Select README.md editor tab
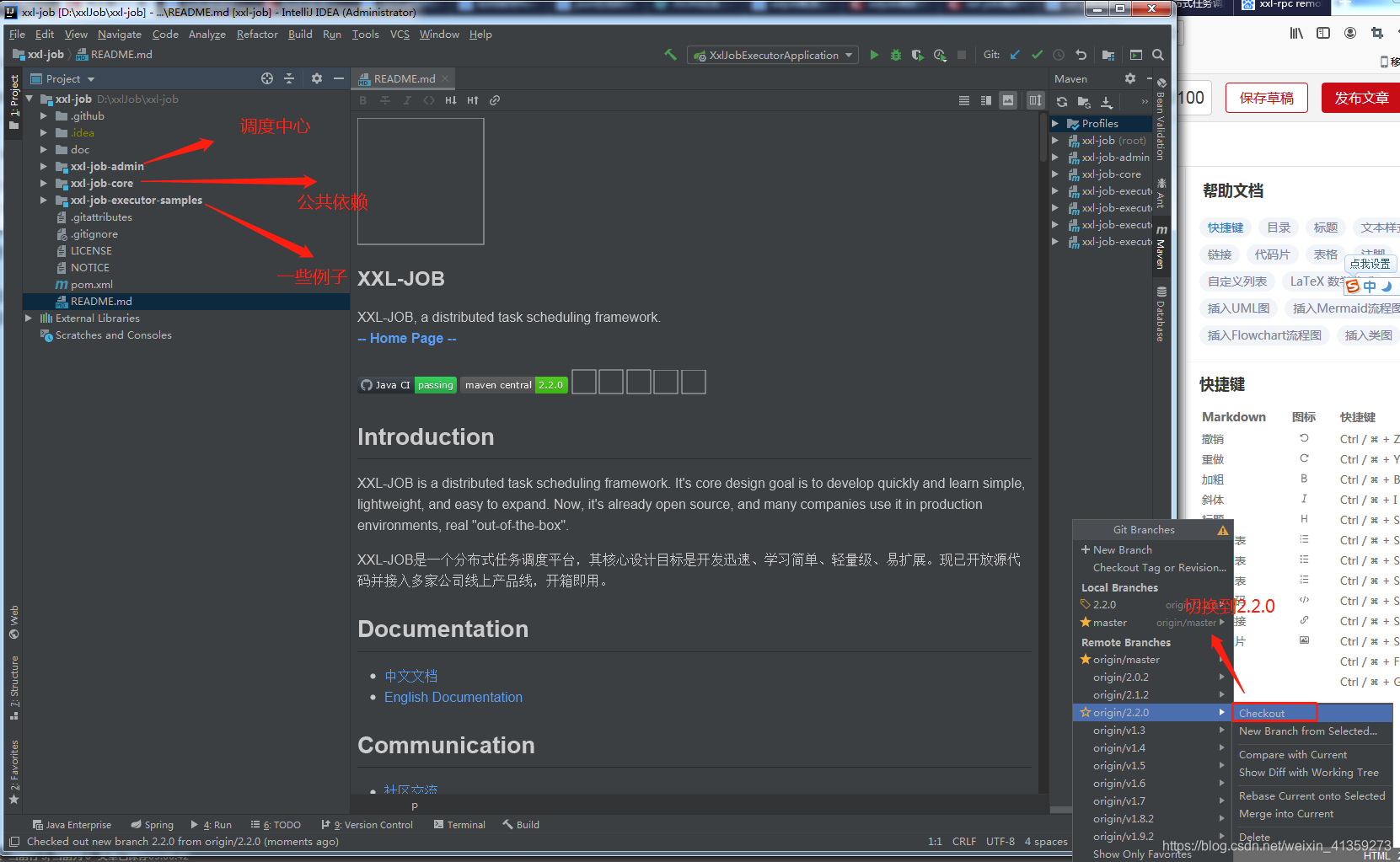 pyautogui.click(x=405, y=78)
